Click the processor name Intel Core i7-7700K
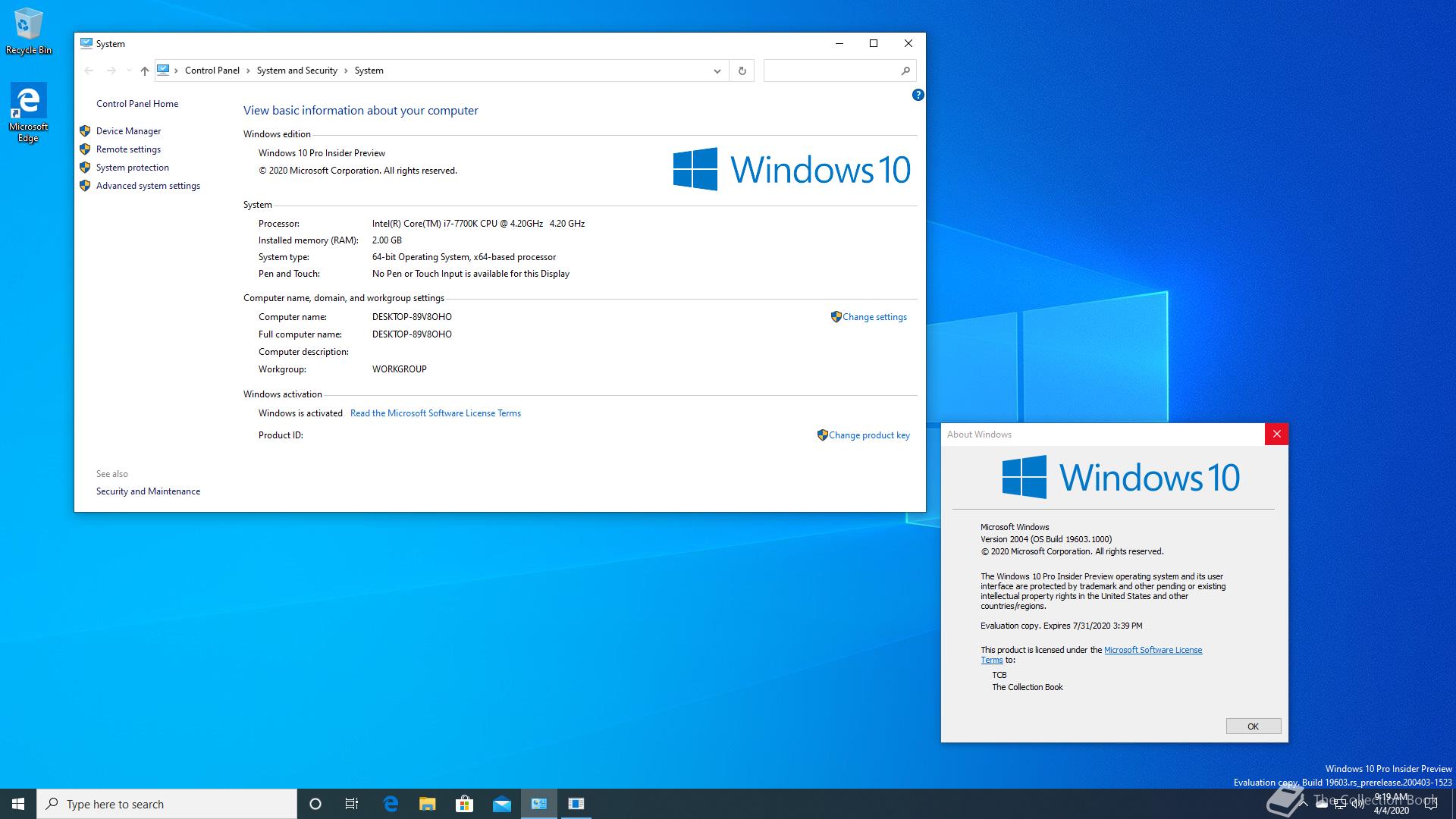Viewport: 1456px width, 819px height. [479, 224]
